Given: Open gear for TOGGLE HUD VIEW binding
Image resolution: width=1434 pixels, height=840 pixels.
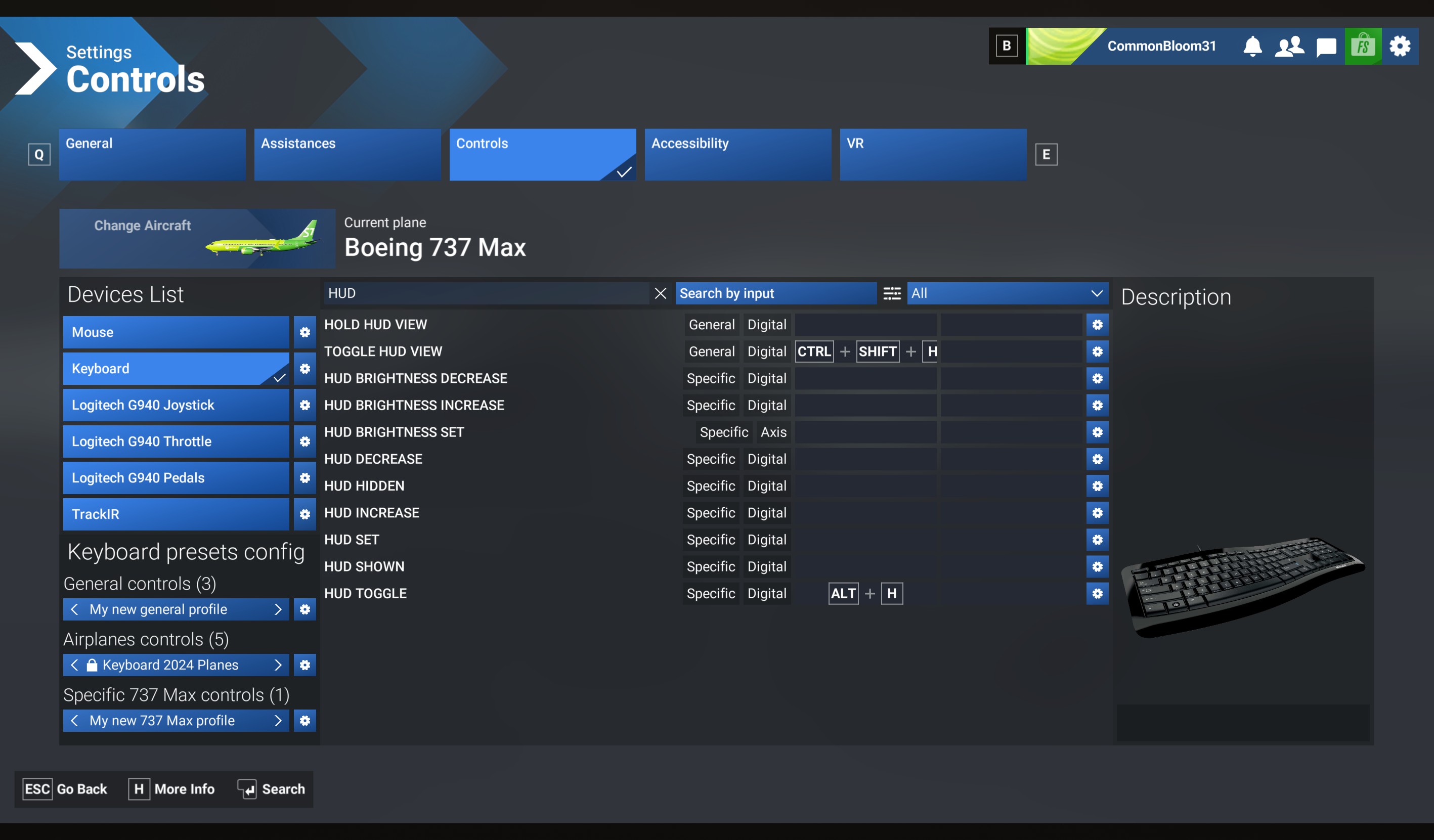Looking at the screenshot, I should [1097, 351].
